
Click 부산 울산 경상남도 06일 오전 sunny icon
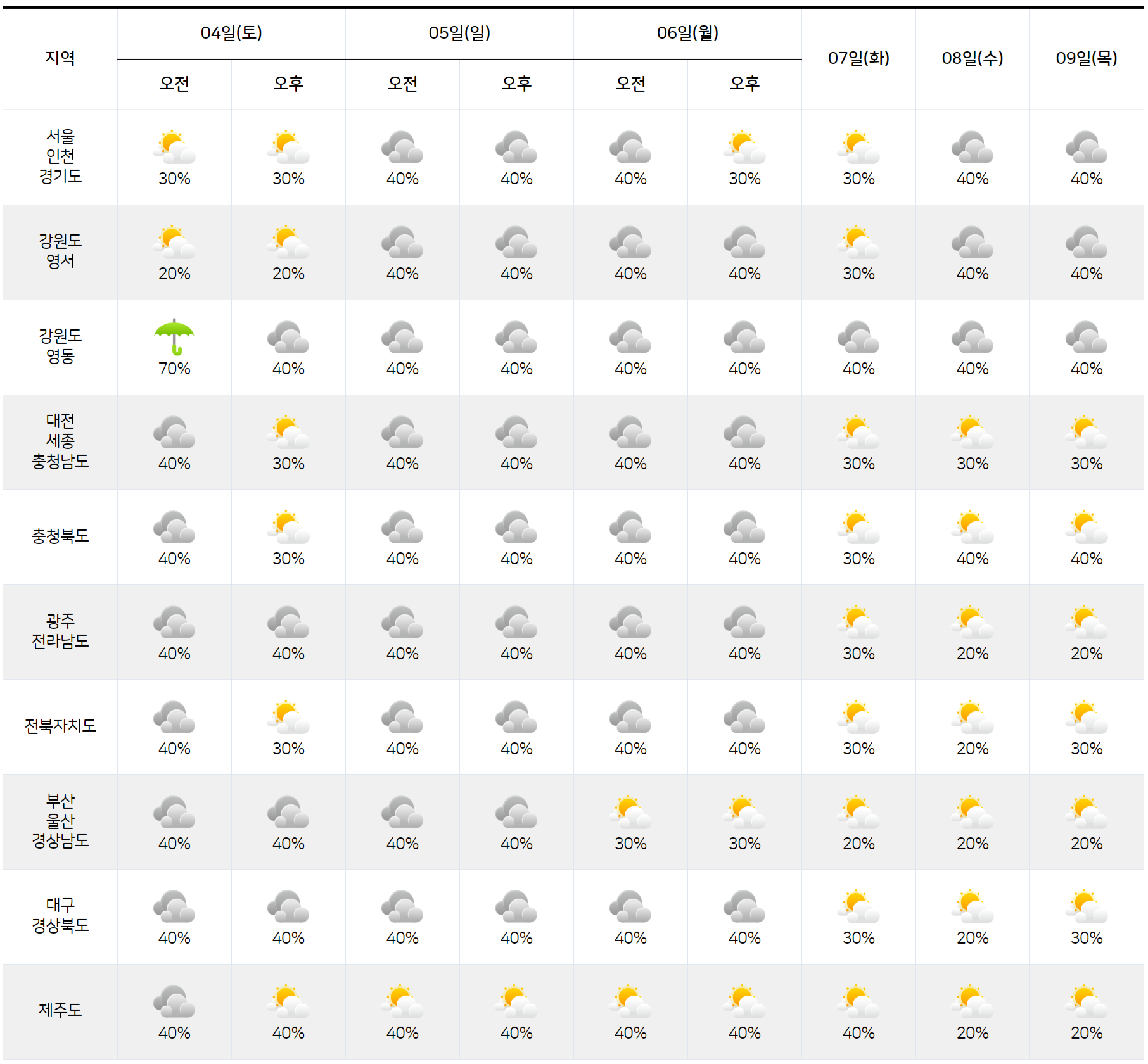[x=630, y=812]
